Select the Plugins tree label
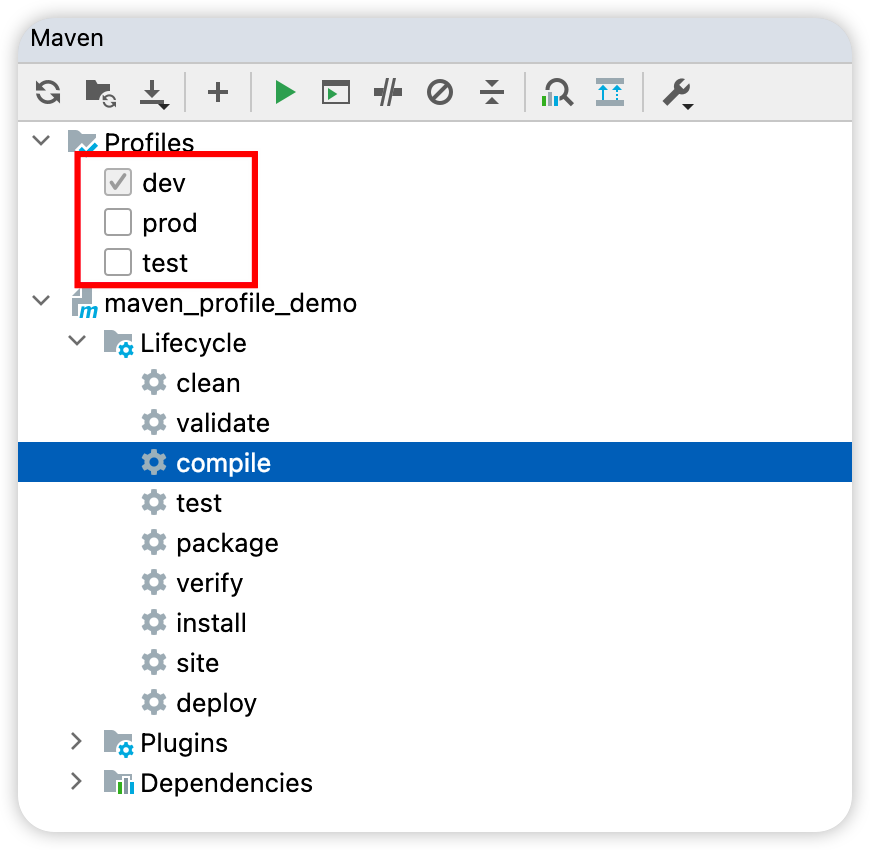 click(x=184, y=744)
